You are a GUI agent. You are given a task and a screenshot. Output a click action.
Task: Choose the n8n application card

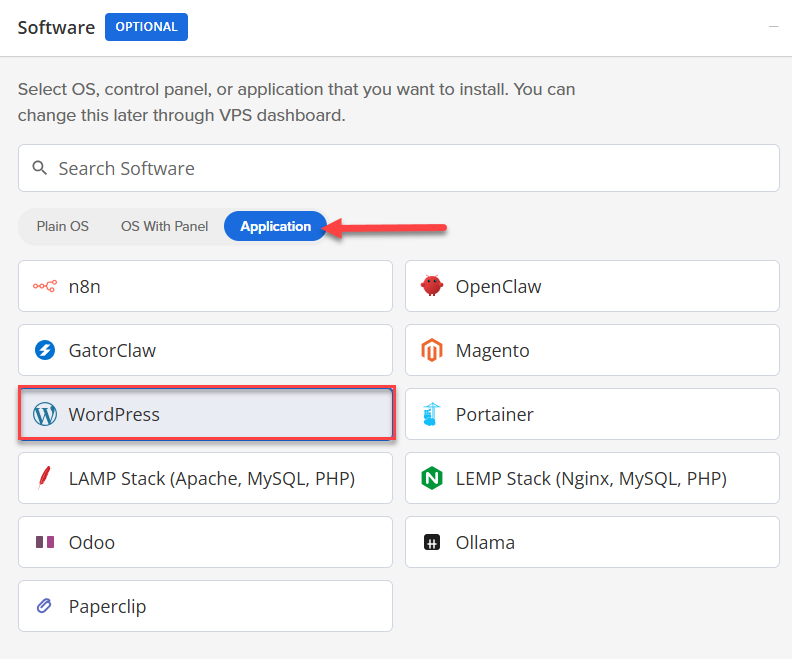(x=206, y=286)
